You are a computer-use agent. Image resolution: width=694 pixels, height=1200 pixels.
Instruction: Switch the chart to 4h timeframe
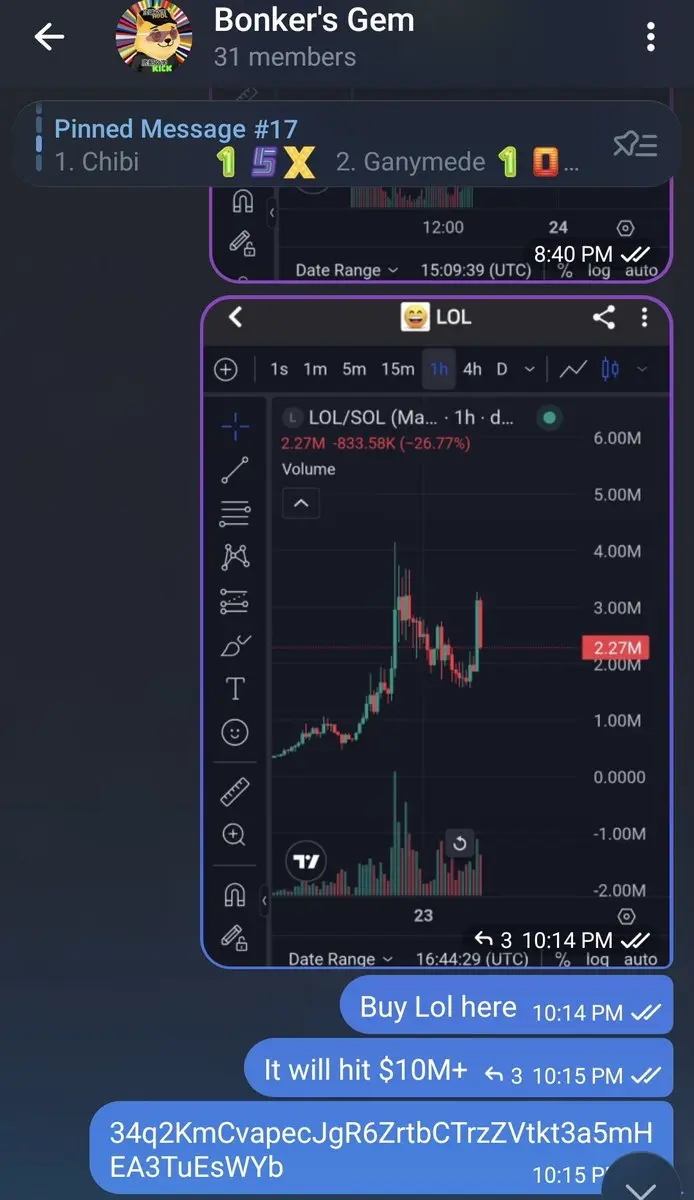pos(472,369)
